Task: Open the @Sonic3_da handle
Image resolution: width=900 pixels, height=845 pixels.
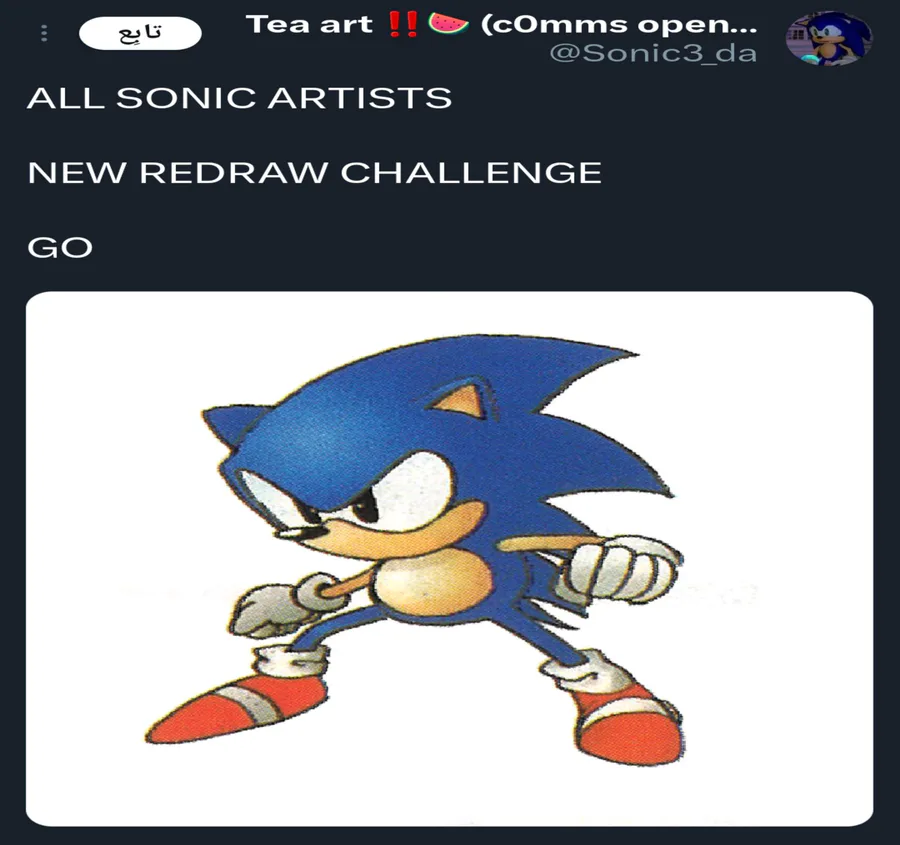Action: coord(653,53)
